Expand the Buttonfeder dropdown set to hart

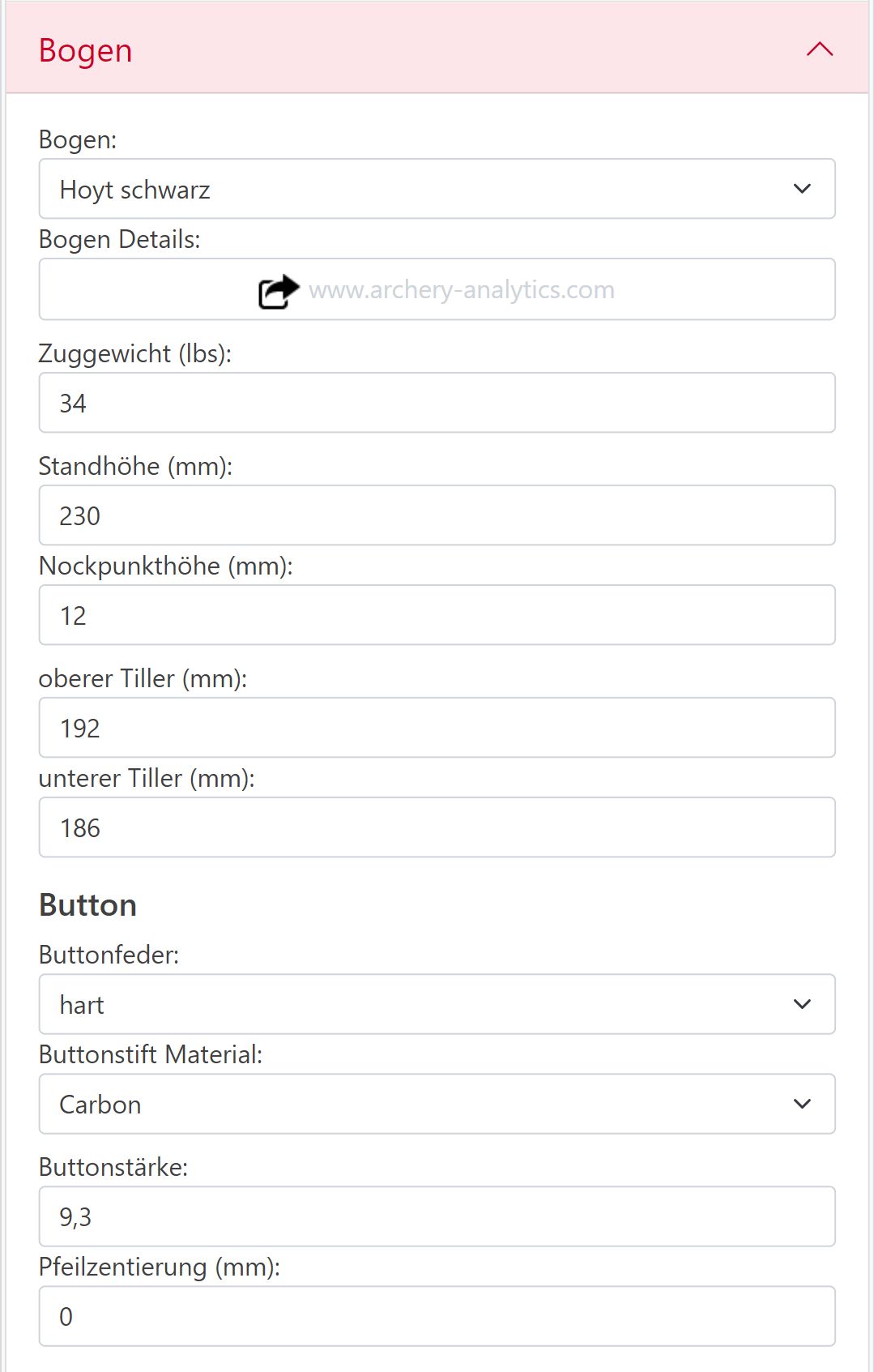click(x=437, y=1004)
